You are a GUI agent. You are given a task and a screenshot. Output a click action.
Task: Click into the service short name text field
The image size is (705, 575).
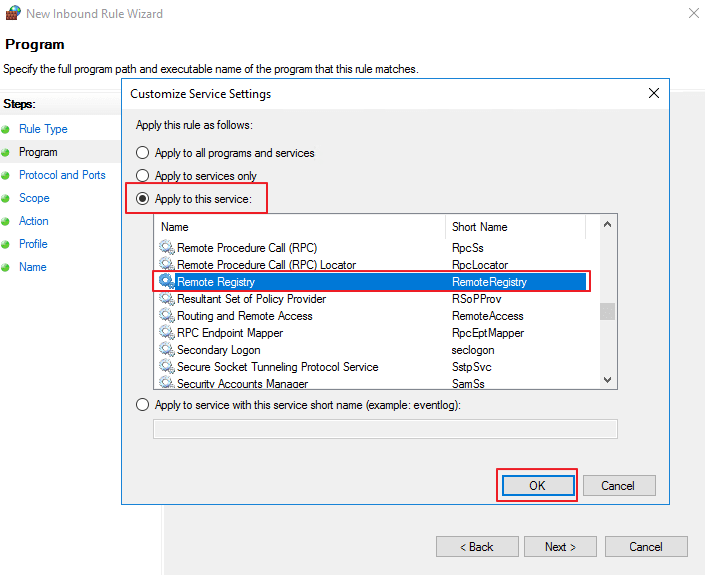385,429
